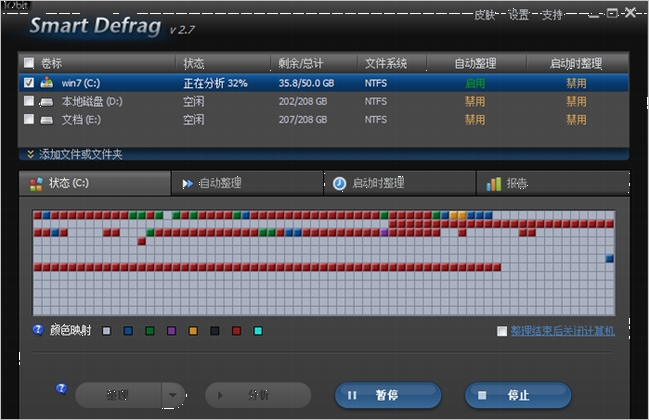Click the cyan legend color swatch
This screenshot has height=420, width=649.
(258, 331)
